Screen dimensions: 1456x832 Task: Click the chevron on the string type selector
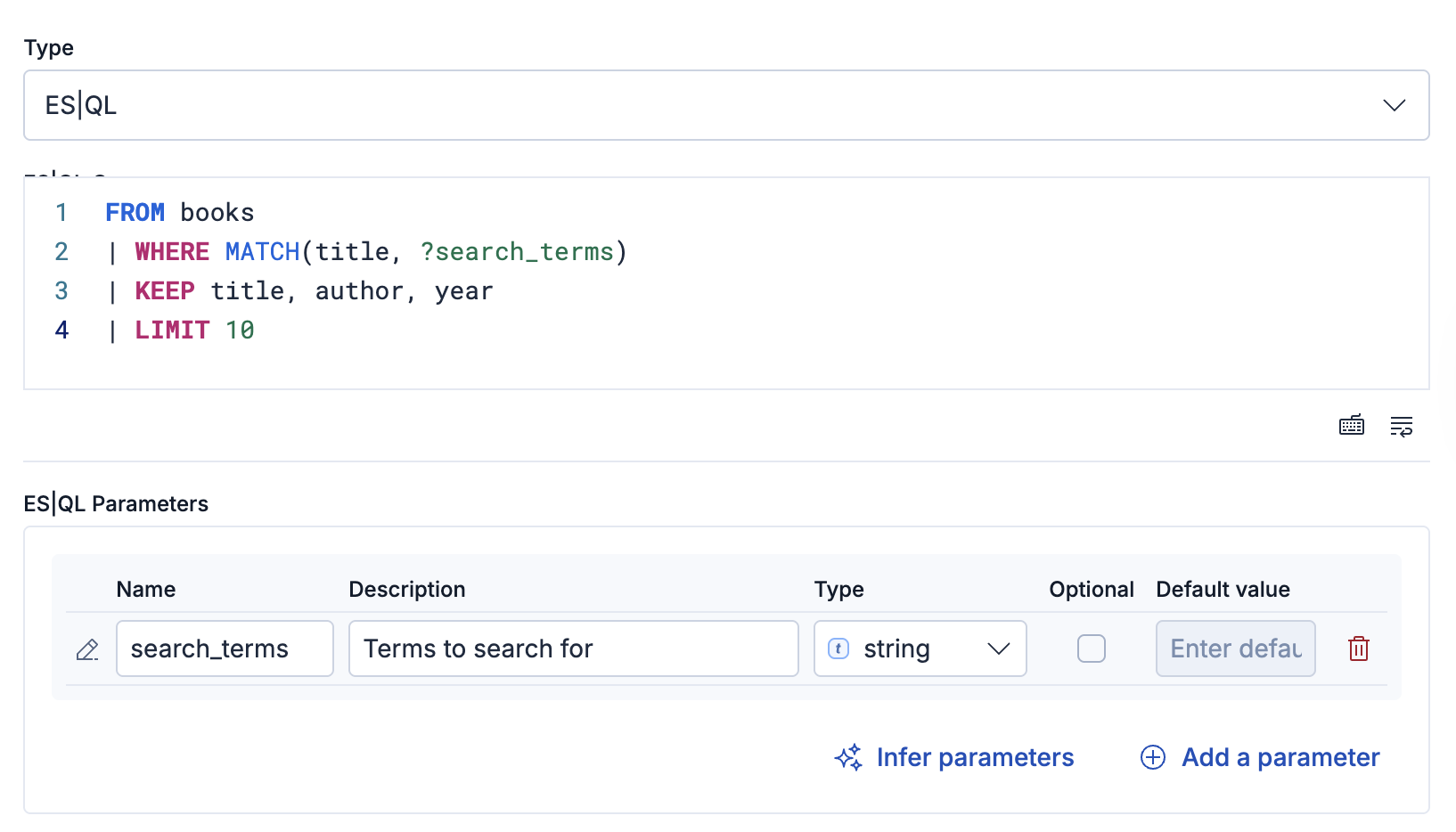998,648
